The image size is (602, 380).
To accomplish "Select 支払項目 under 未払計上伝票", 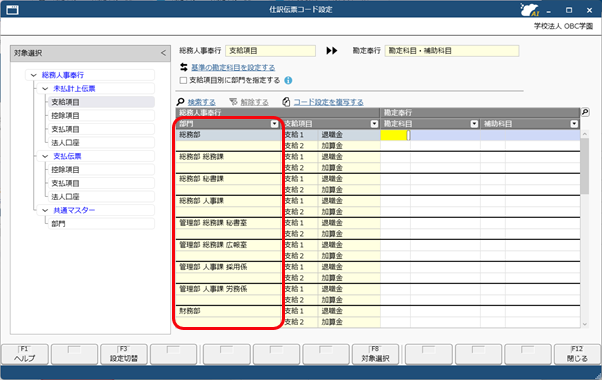I will 101,129.
